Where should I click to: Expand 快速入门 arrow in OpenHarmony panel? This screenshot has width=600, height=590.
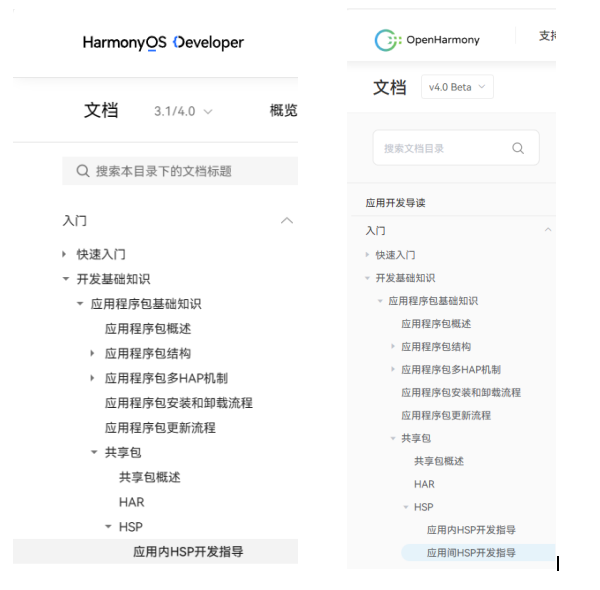(x=367, y=254)
